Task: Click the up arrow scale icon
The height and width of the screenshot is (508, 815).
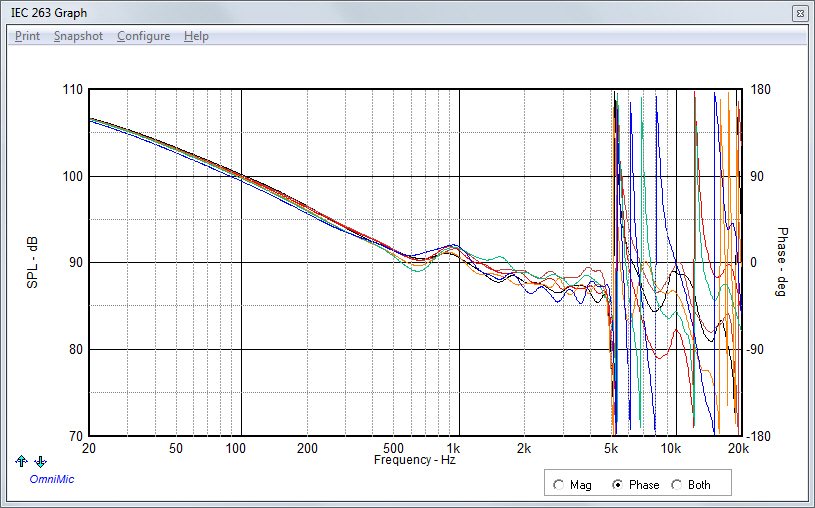Action: 22,461
